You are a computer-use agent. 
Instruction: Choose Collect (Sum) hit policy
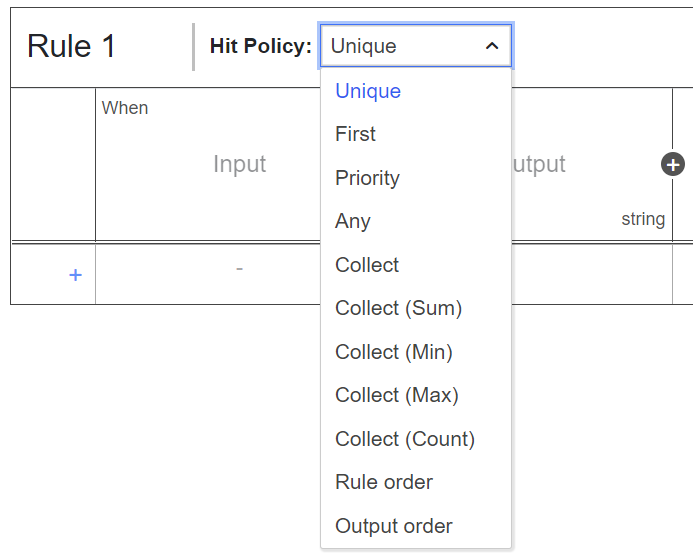pyautogui.click(x=398, y=308)
